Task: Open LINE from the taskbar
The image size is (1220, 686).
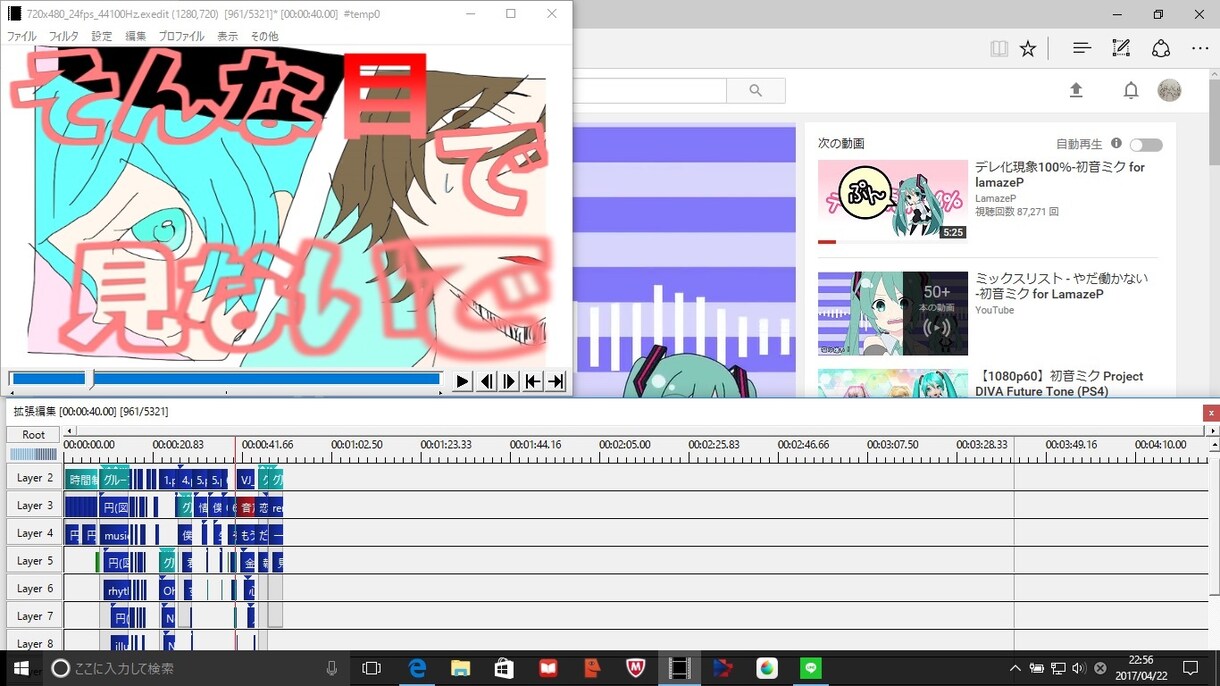Action: coord(810,668)
